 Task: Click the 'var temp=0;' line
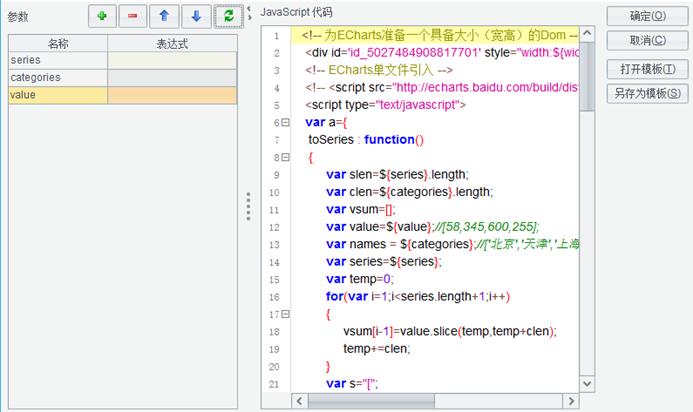360,279
